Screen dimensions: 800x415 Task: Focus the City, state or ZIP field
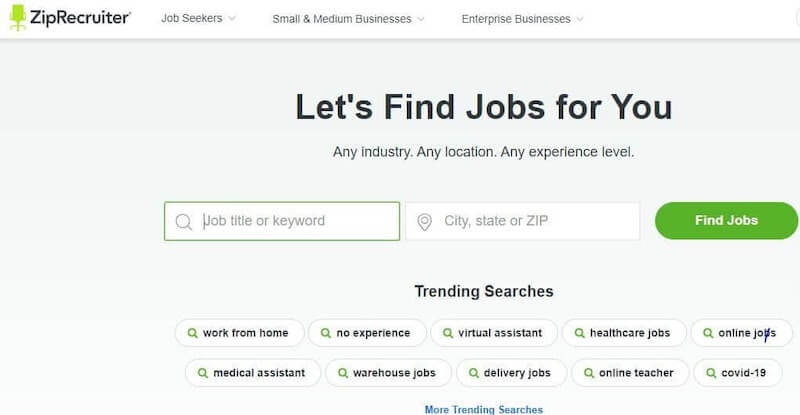[522, 221]
